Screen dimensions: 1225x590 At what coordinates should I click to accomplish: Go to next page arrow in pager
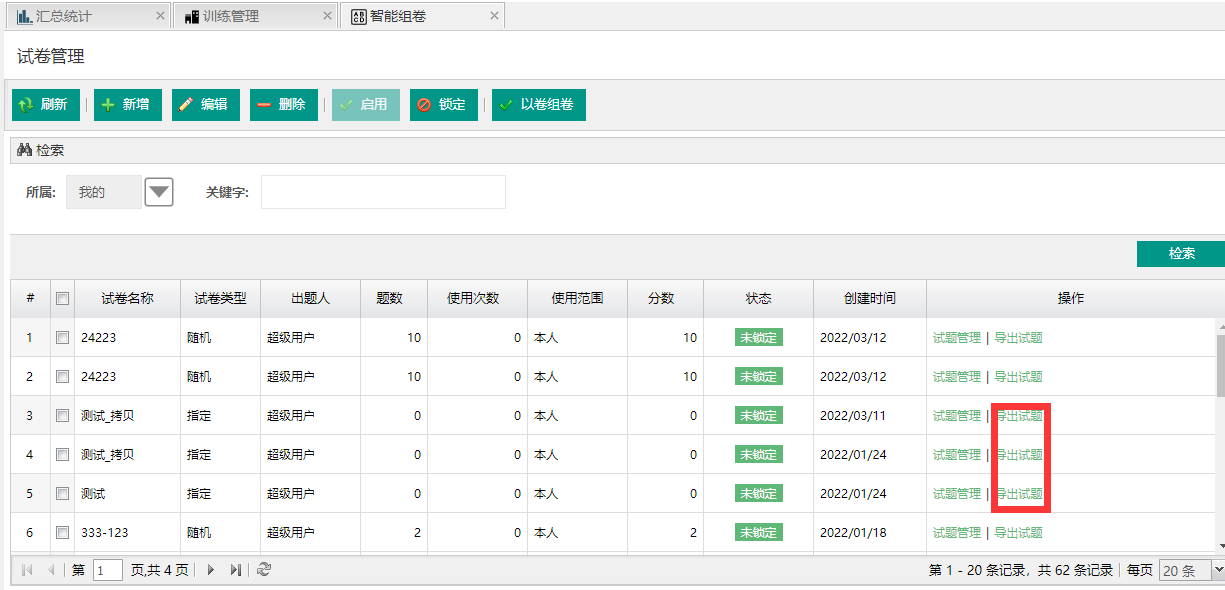click(211, 570)
